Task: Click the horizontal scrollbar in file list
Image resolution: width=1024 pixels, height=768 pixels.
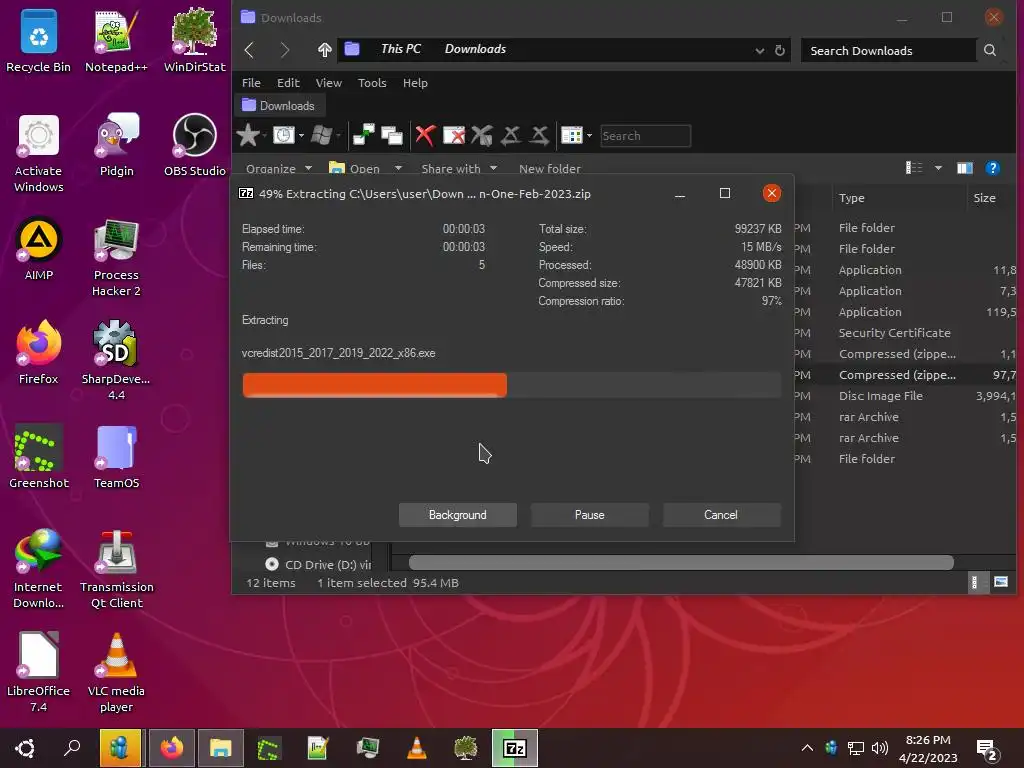Action: coord(681,562)
